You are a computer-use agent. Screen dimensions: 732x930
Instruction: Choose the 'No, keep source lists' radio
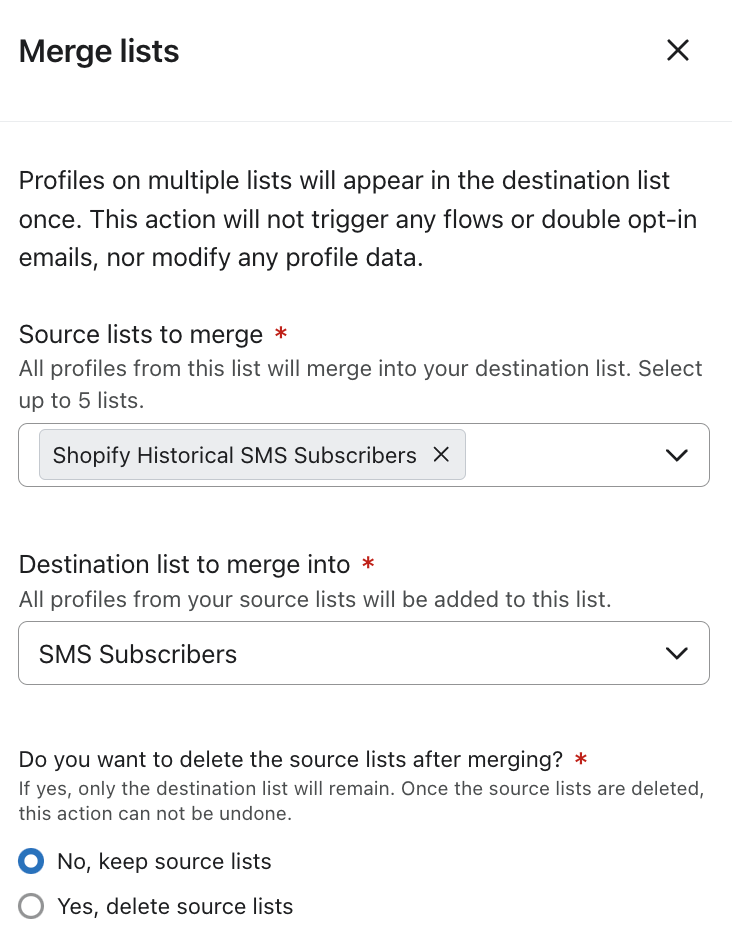pos(31,861)
